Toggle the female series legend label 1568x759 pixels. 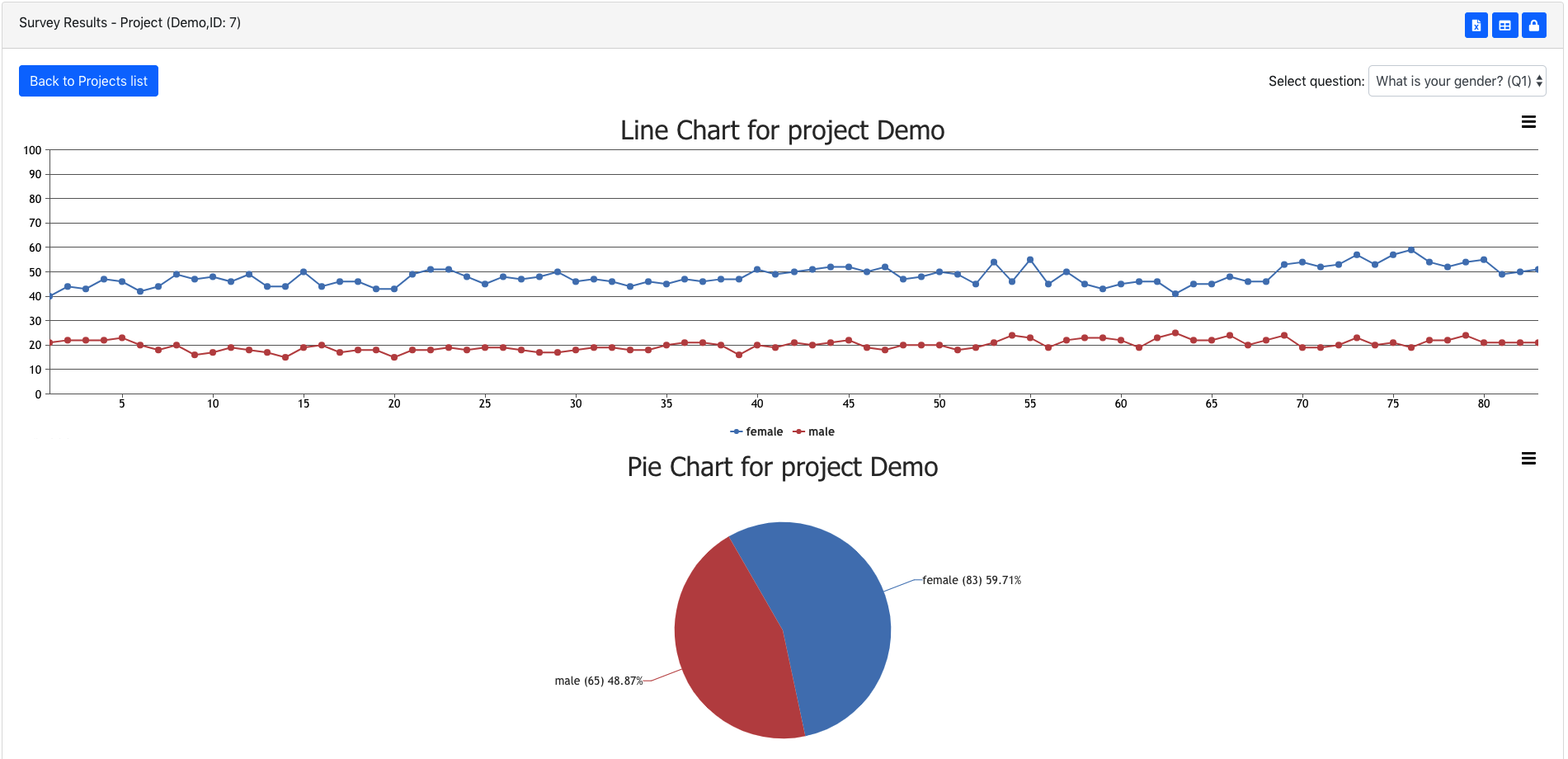(x=764, y=431)
